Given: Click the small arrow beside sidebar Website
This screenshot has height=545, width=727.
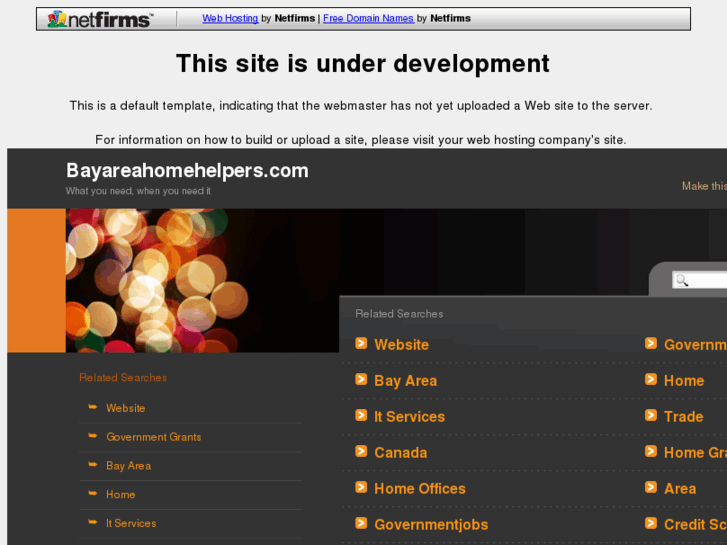Looking at the screenshot, I should tap(93, 407).
